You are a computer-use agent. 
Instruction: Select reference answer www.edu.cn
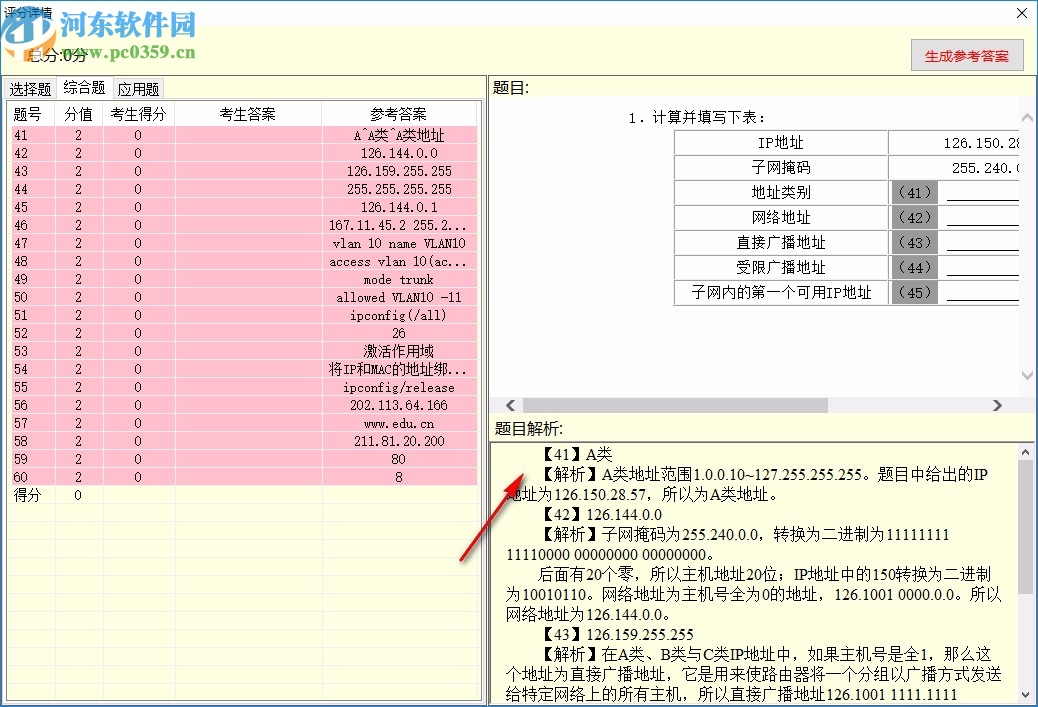pos(399,422)
